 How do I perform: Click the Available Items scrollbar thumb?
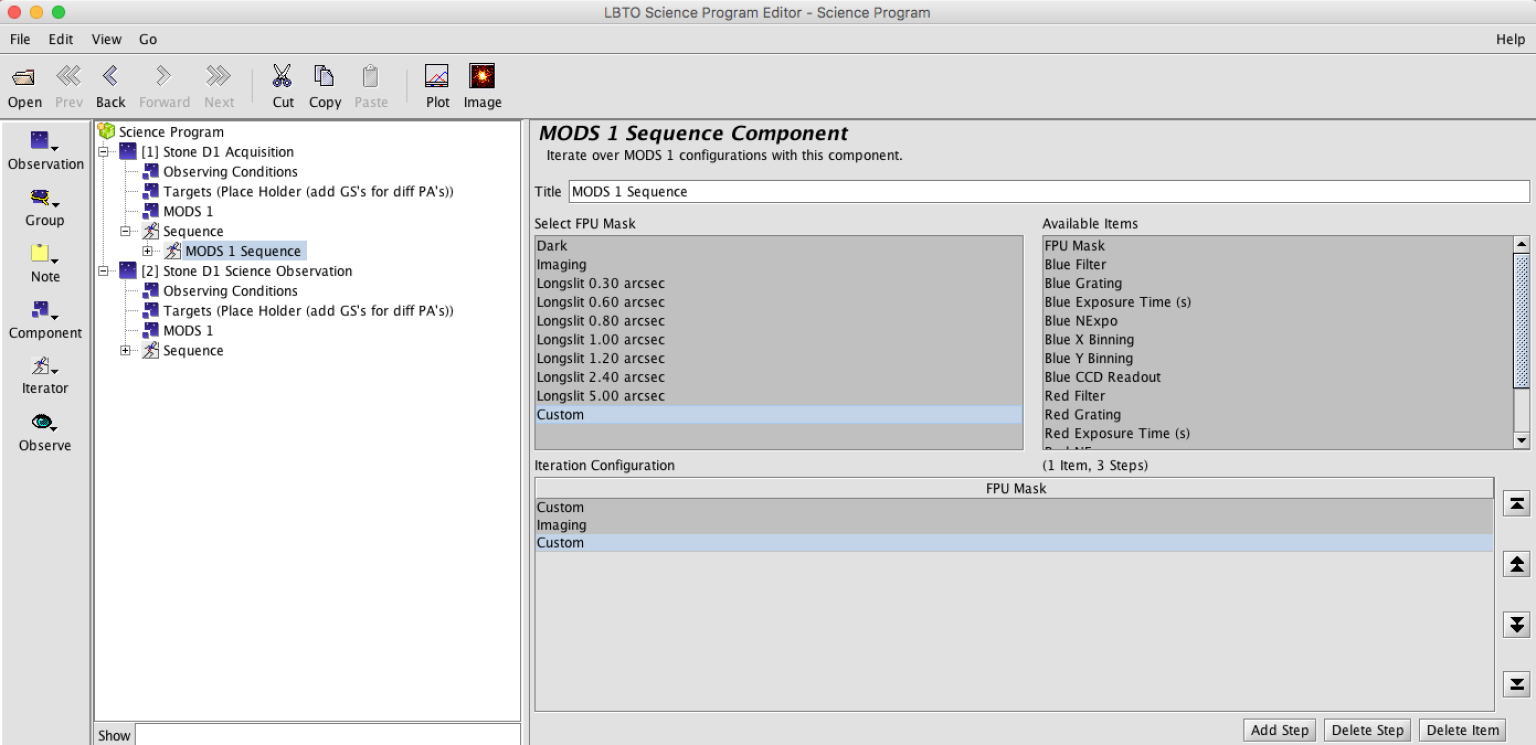coord(1522,320)
